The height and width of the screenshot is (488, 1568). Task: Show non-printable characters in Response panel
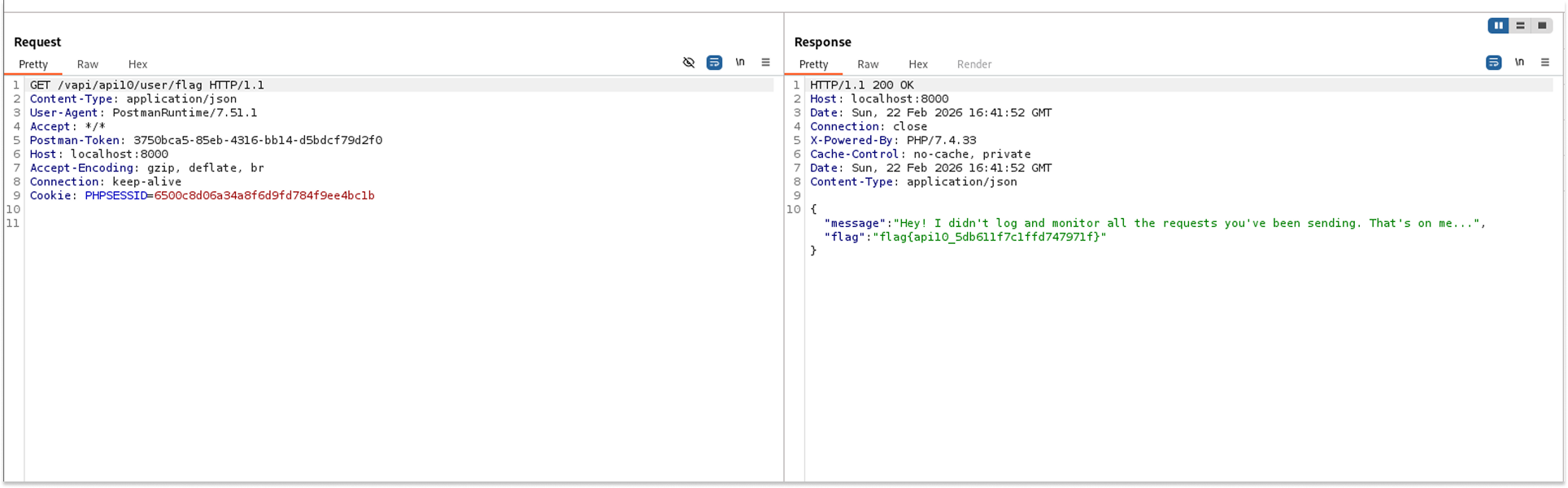click(1519, 63)
